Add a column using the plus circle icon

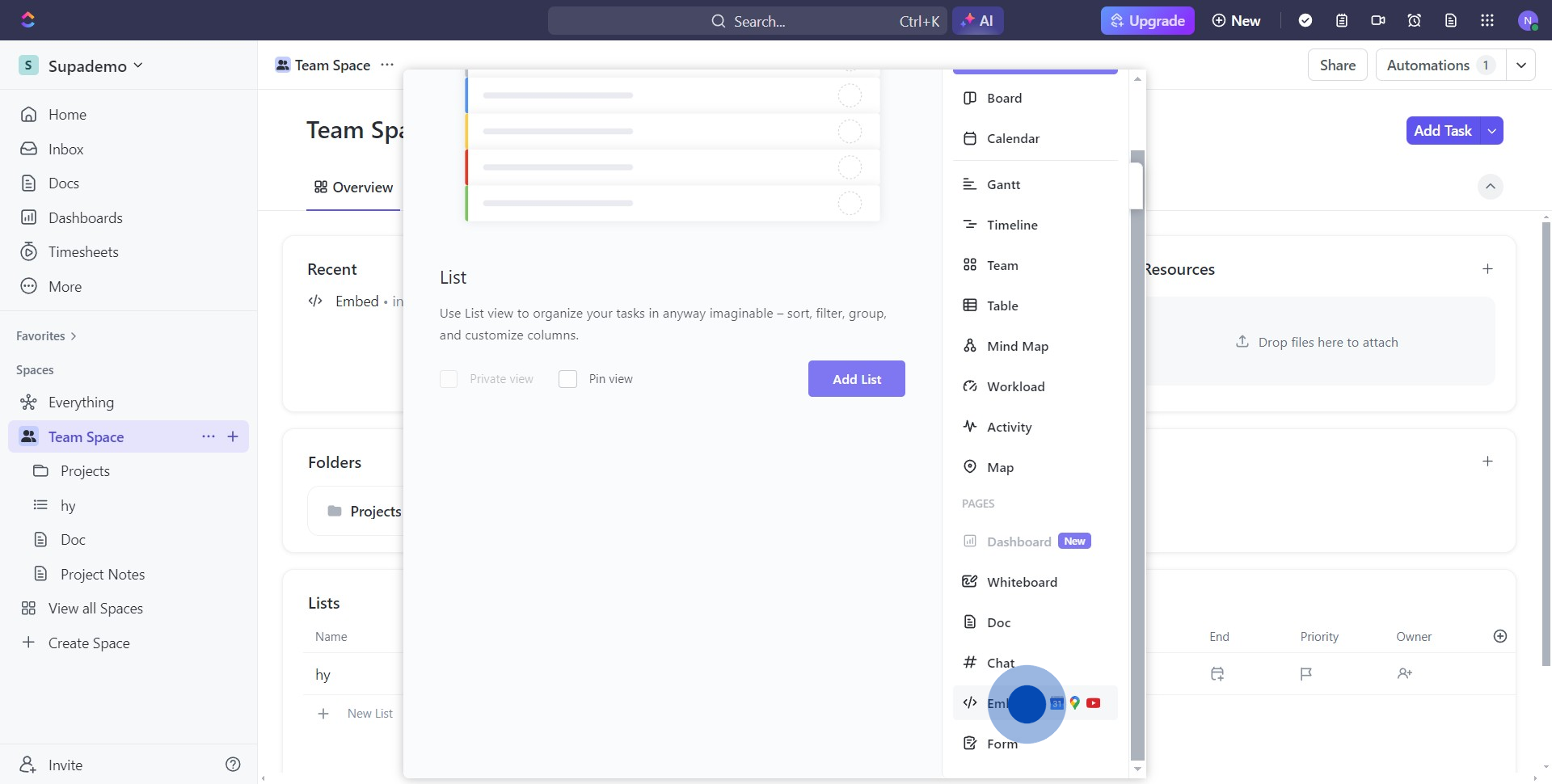pos(1500,637)
